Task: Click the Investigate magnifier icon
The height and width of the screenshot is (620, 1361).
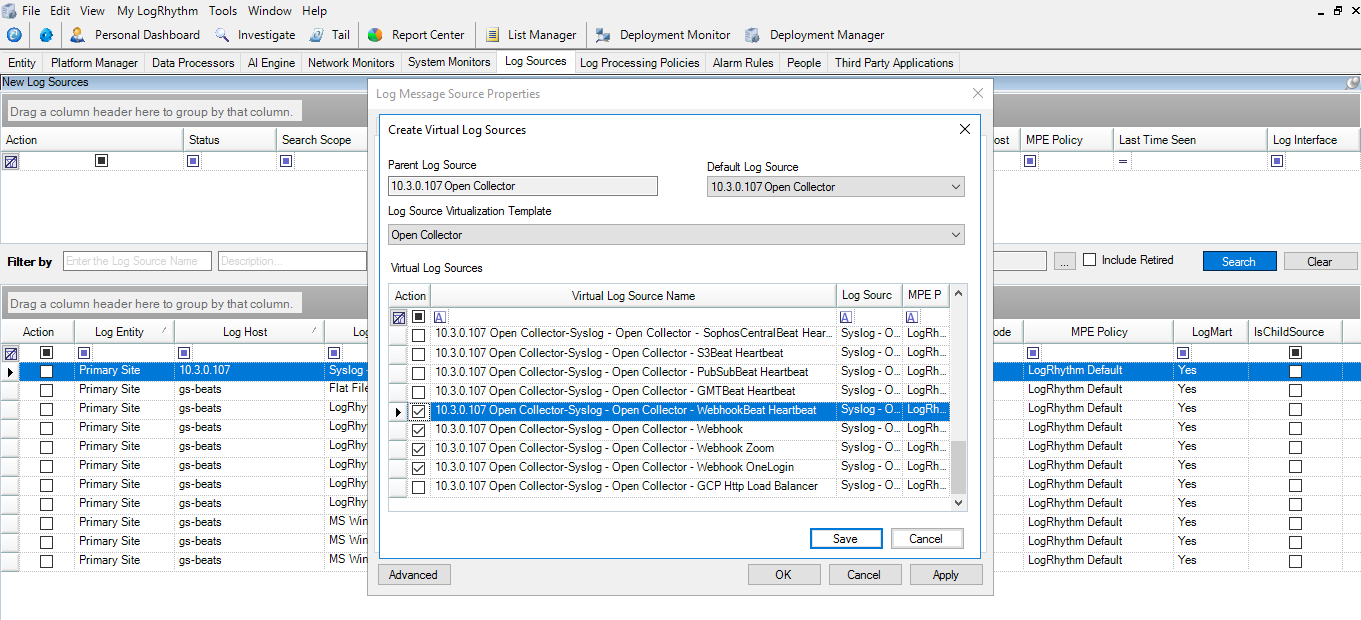Action: [221, 35]
